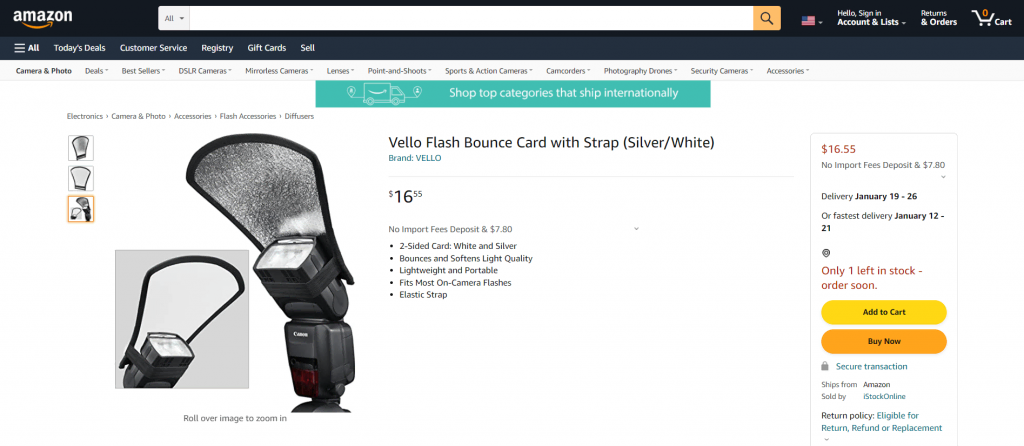The image size is (1024, 446).
Task: Open the Gift Cards menu item
Action: pyautogui.click(x=266, y=48)
